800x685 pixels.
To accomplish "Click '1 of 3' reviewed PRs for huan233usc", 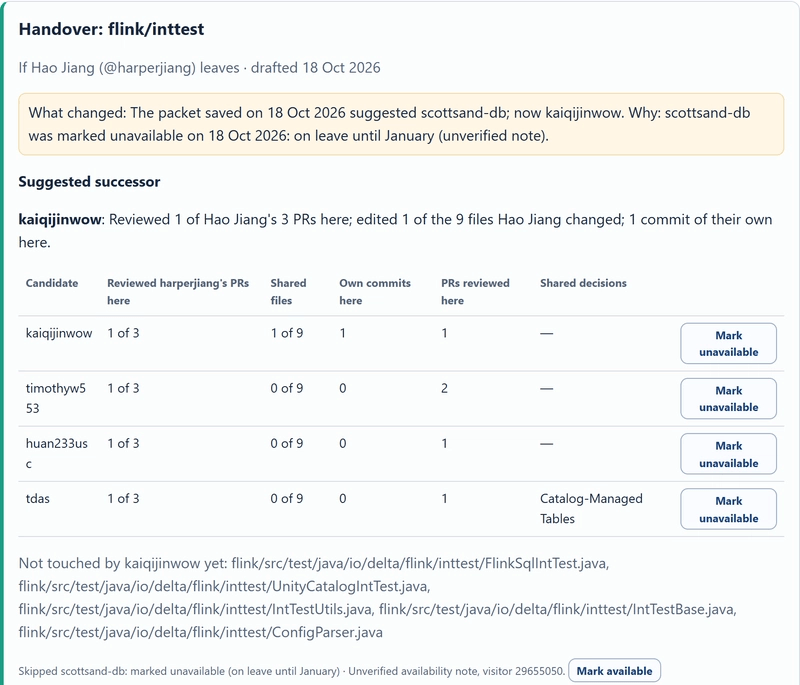I will 123,443.
